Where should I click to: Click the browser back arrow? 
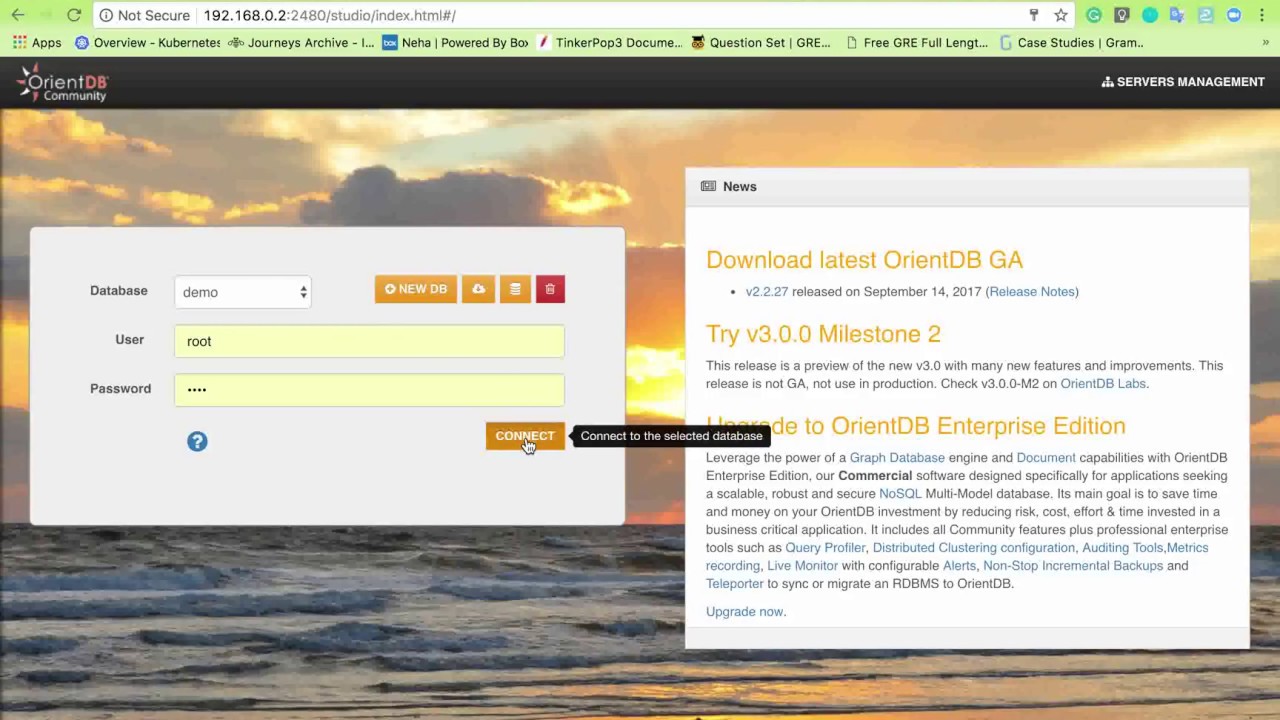click(18, 15)
